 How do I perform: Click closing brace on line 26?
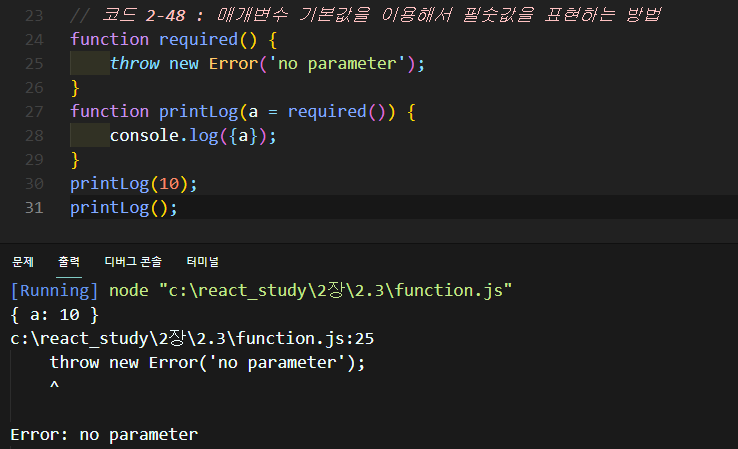pyautogui.click(x=75, y=88)
